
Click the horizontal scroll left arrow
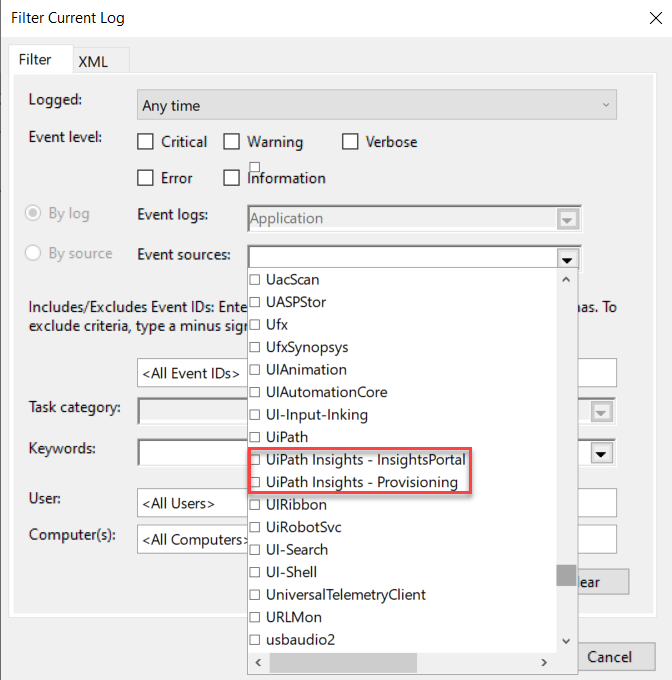pyautogui.click(x=259, y=662)
